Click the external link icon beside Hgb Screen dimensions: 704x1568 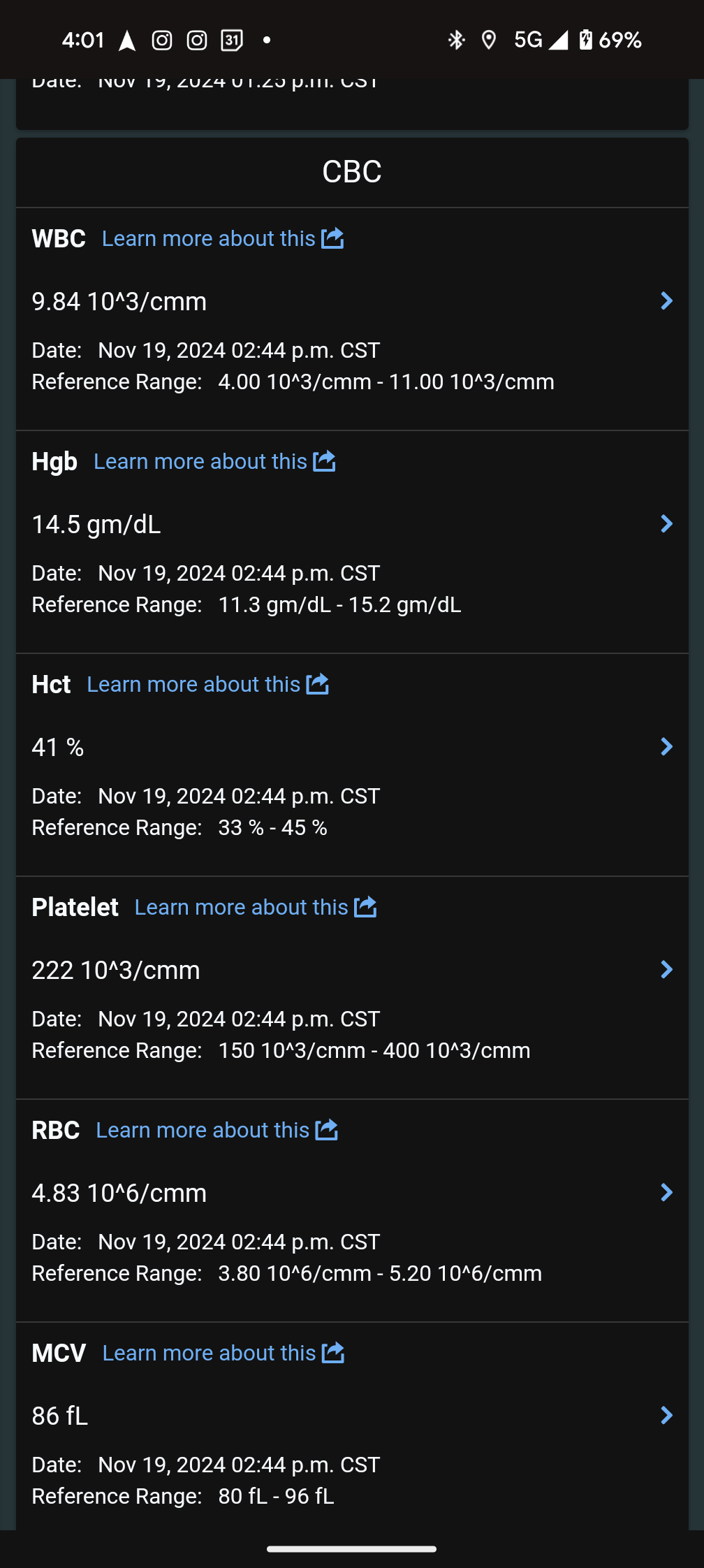(x=324, y=461)
